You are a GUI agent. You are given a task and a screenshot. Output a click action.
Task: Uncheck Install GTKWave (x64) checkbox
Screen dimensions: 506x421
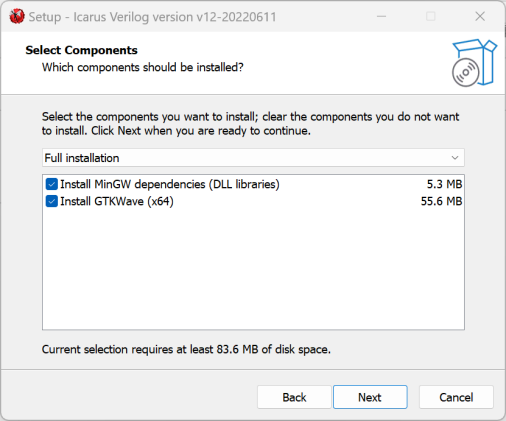[52, 201]
